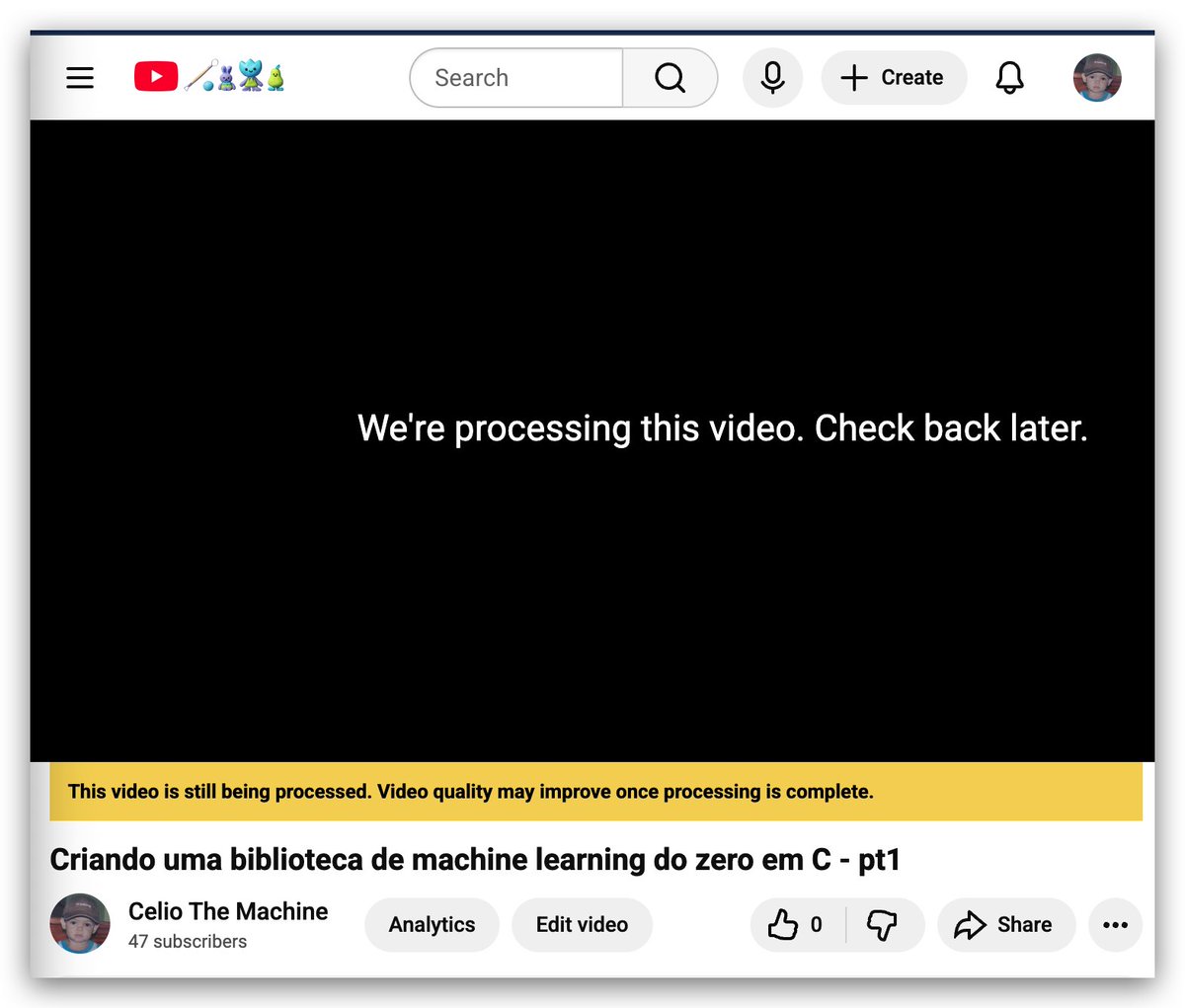Dislike the video with thumbs down
This screenshot has width=1185, height=1008.
[883, 925]
